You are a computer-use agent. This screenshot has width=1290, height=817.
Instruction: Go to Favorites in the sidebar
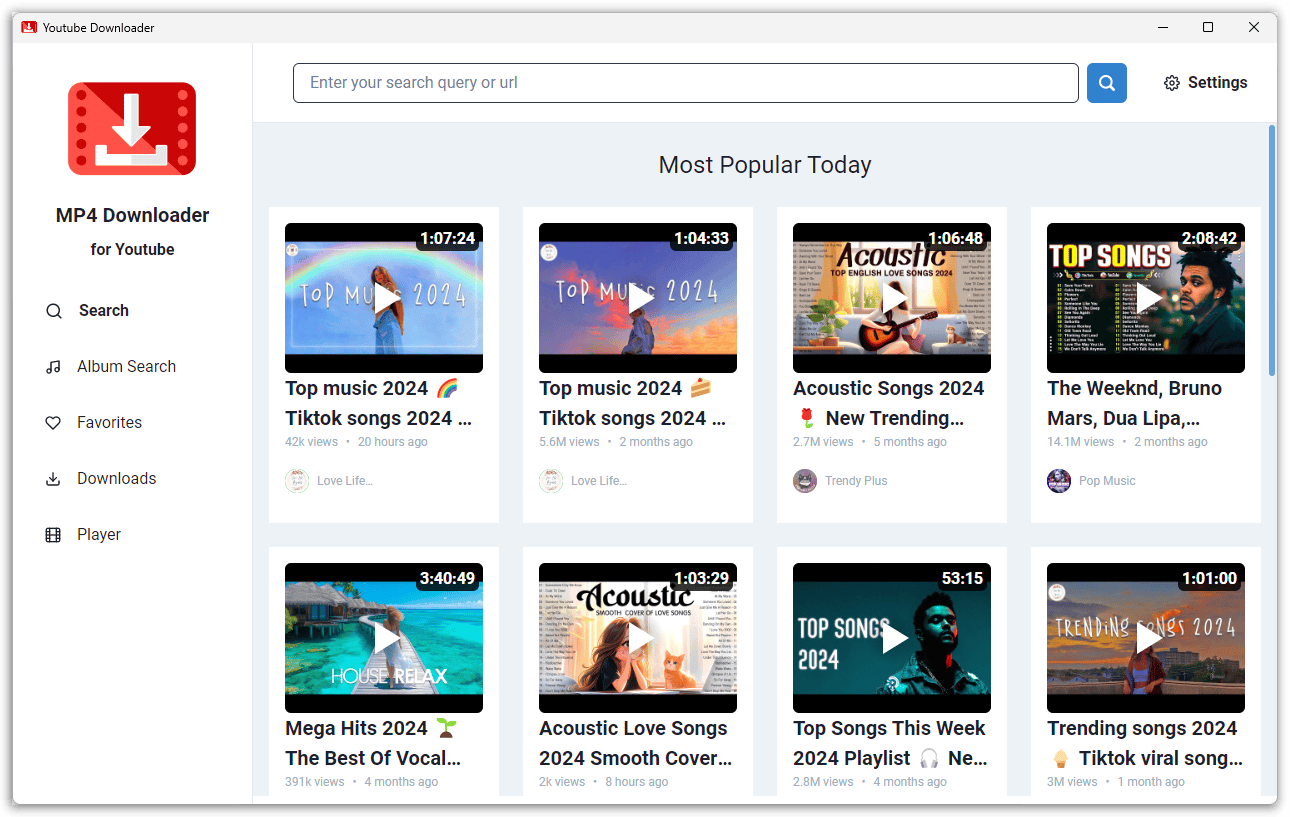pyautogui.click(x=109, y=423)
